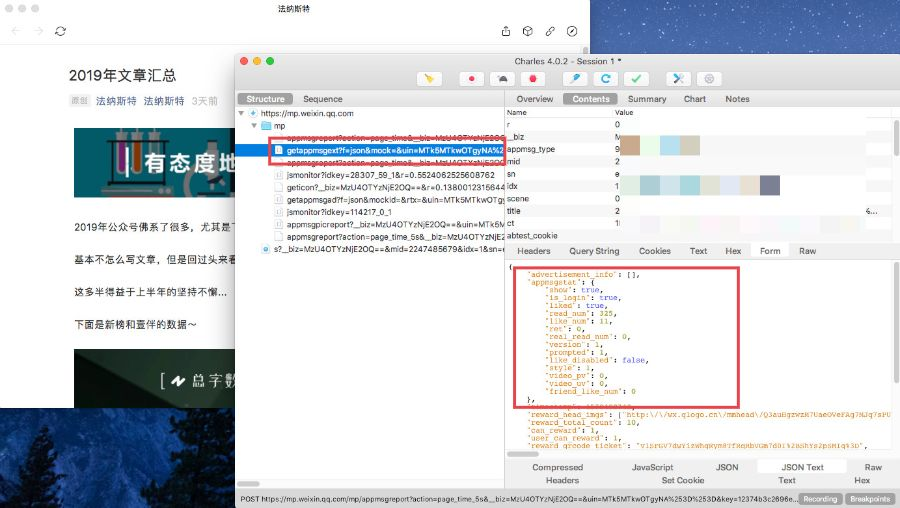The width and height of the screenshot is (900, 508).
Task: Collapse the mp folder node
Action: point(254,125)
